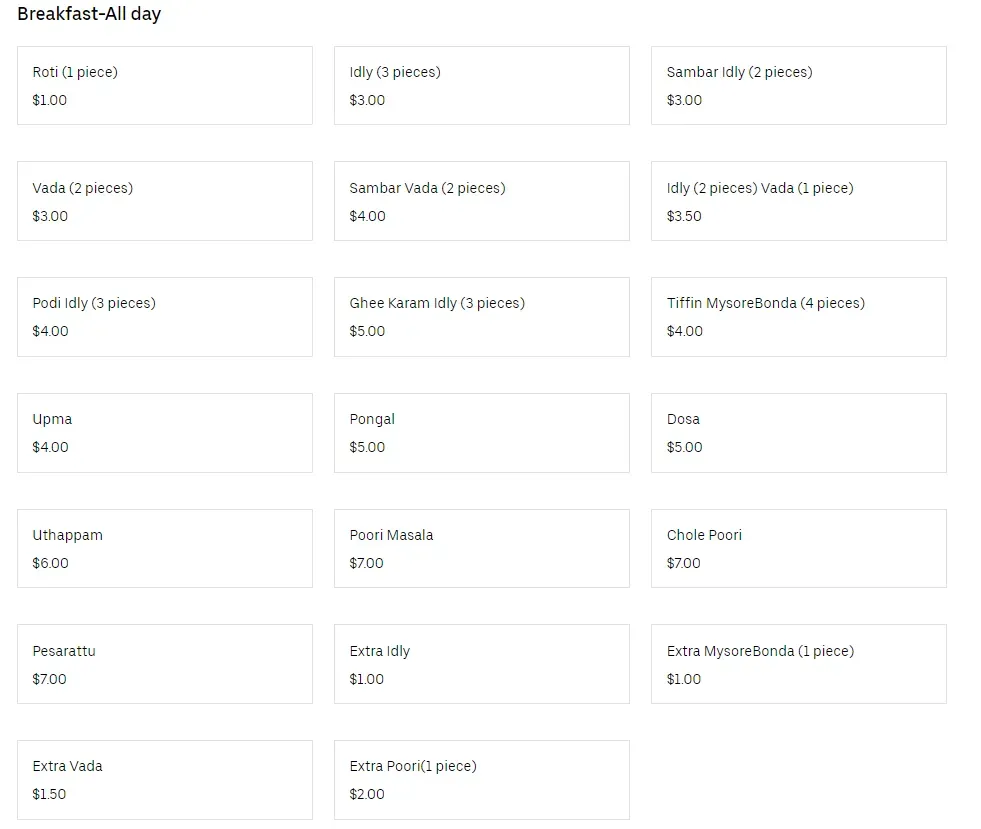This screenshot has width=981, height=829.
Task: Pick the Vada (2 pieces) card
Action: pos(164,201)
